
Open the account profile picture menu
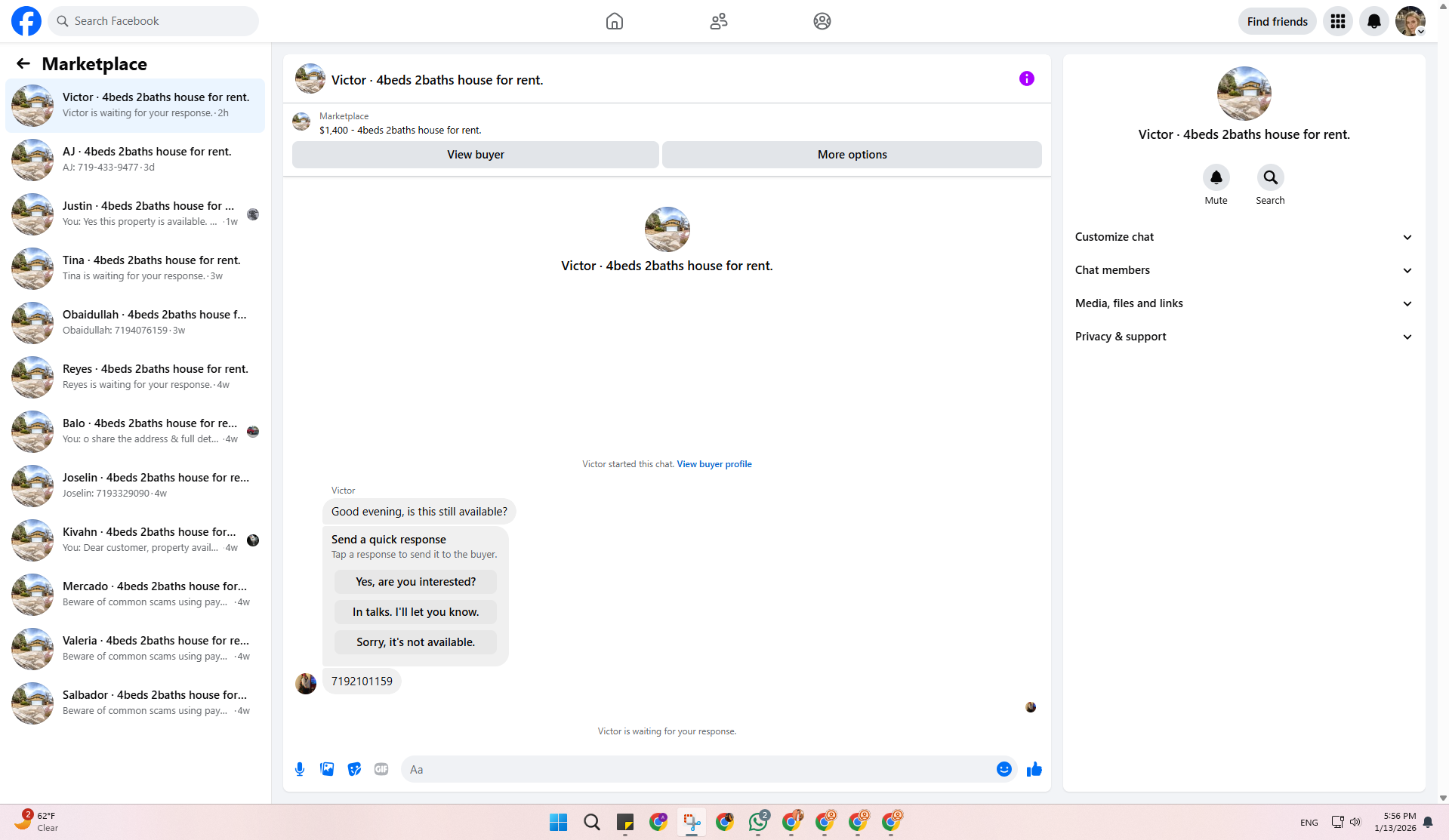(1410, 21)
